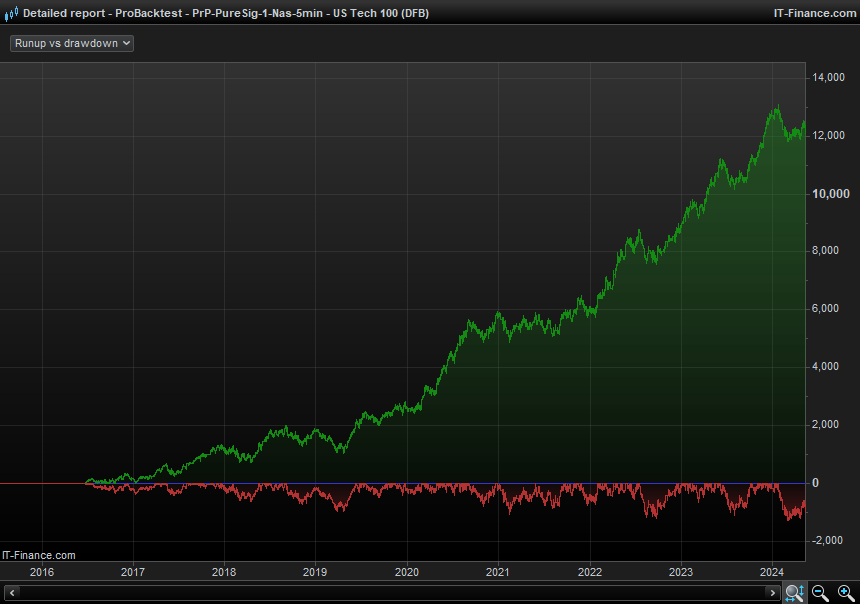
Task: Click the horizontal scrollbar track
Action: [400, 594]
